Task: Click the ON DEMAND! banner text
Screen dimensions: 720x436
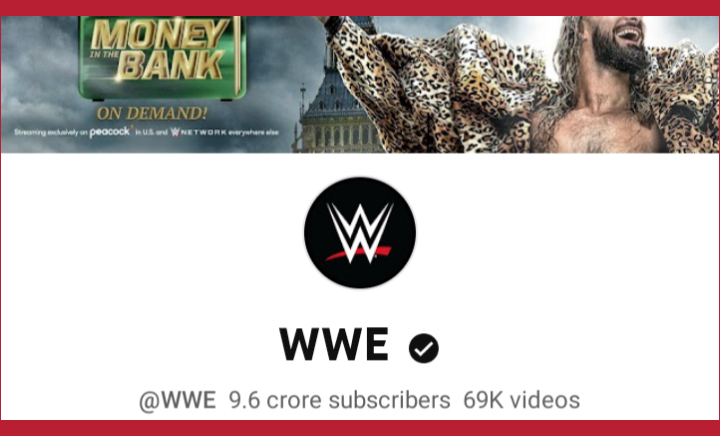Action: [x=152, y=113]
